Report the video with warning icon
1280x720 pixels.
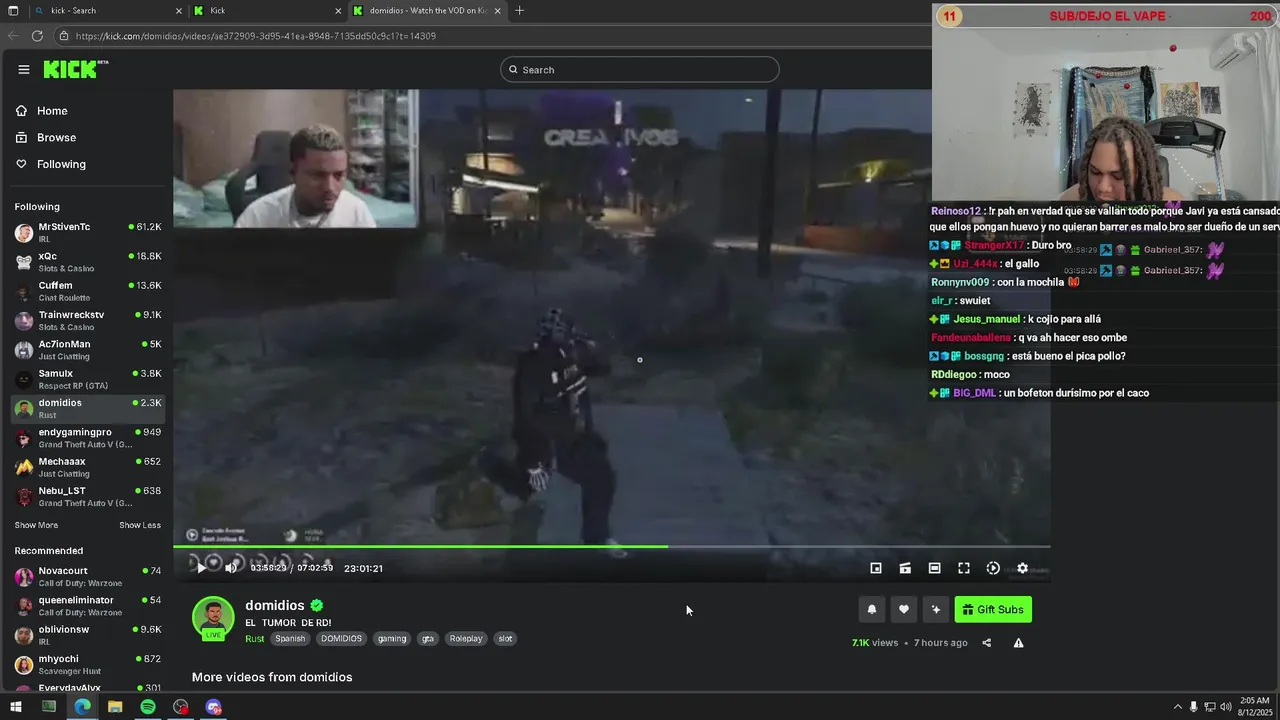pos(1018,643)
